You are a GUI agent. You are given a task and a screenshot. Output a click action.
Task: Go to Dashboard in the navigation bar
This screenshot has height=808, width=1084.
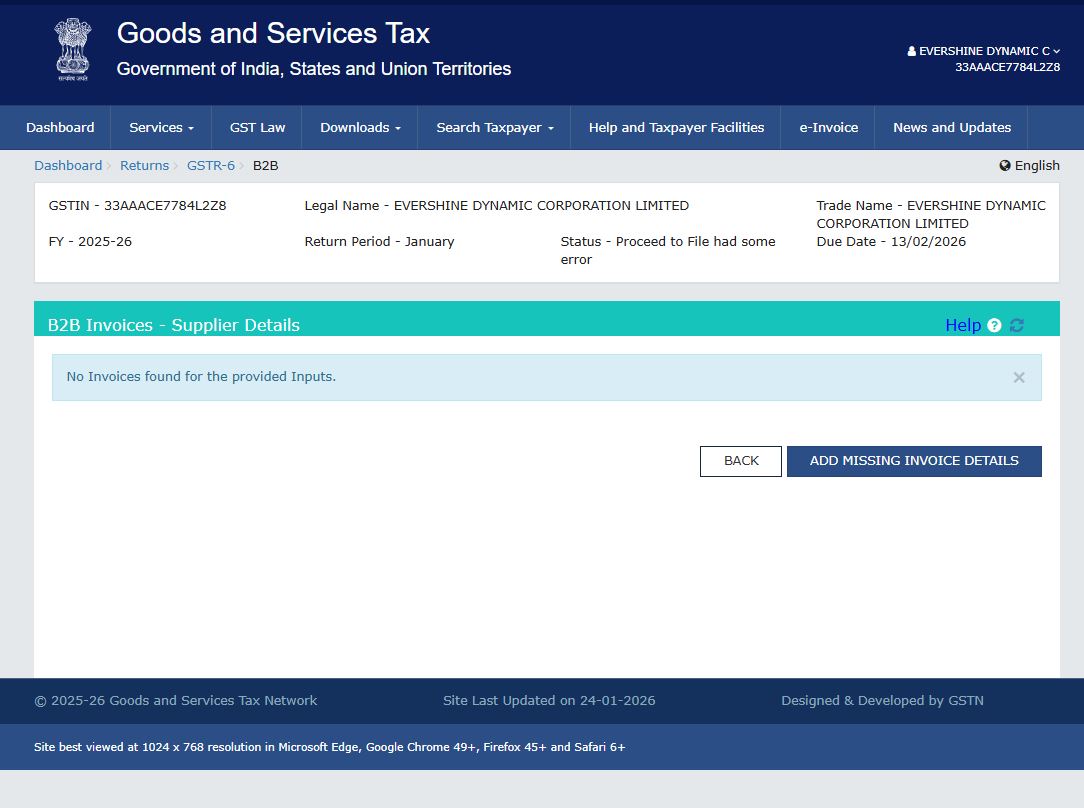60,128
